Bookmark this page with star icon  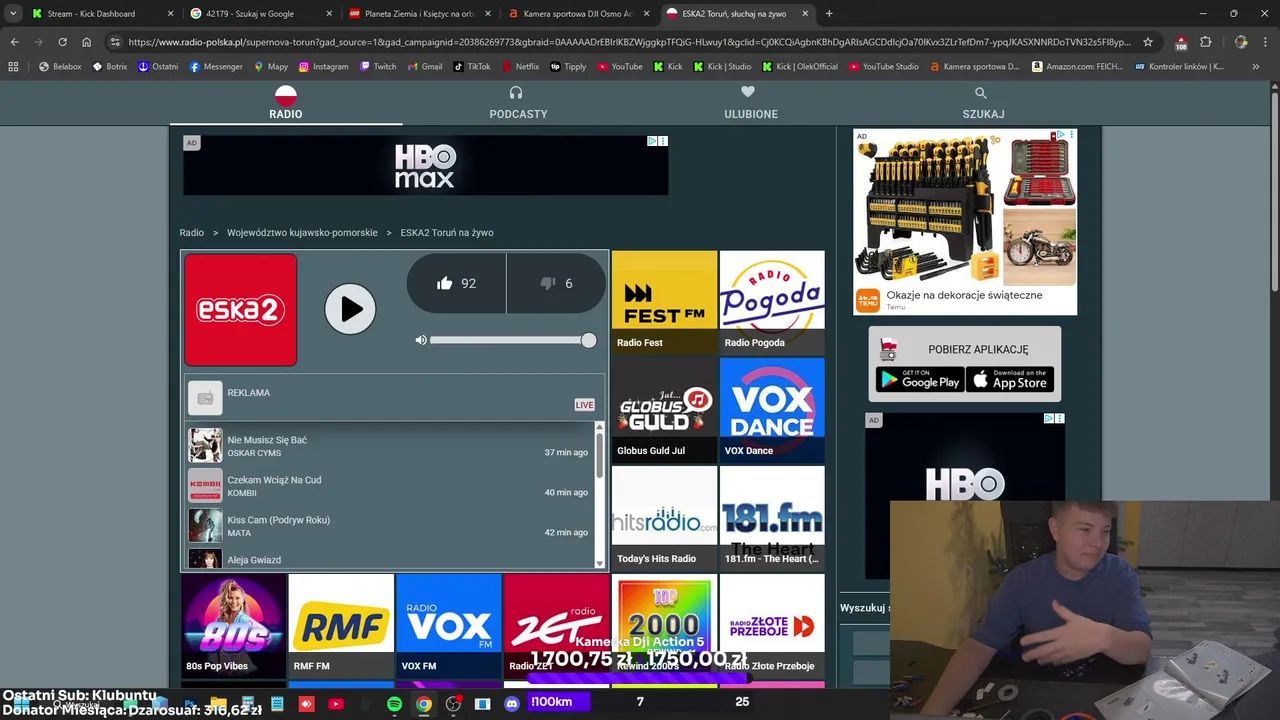click(1148, 42)
